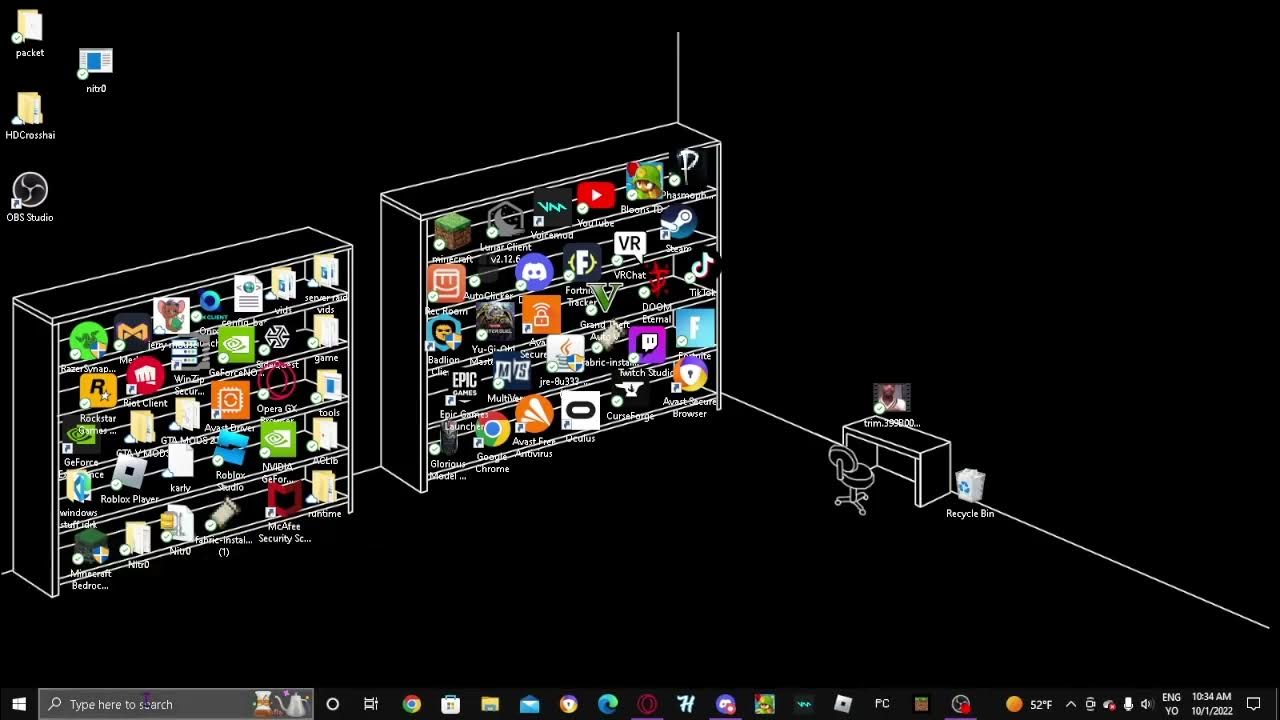The width and height of the screenshot is (1280, 720).
Task: Open TikTok desktop shortcut
Action: (x=702, y=274)
